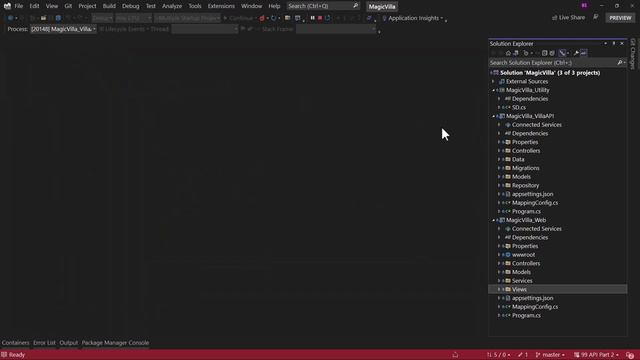Open the Package Manager Console tab
640x360 pixels.
coord(116,343)
